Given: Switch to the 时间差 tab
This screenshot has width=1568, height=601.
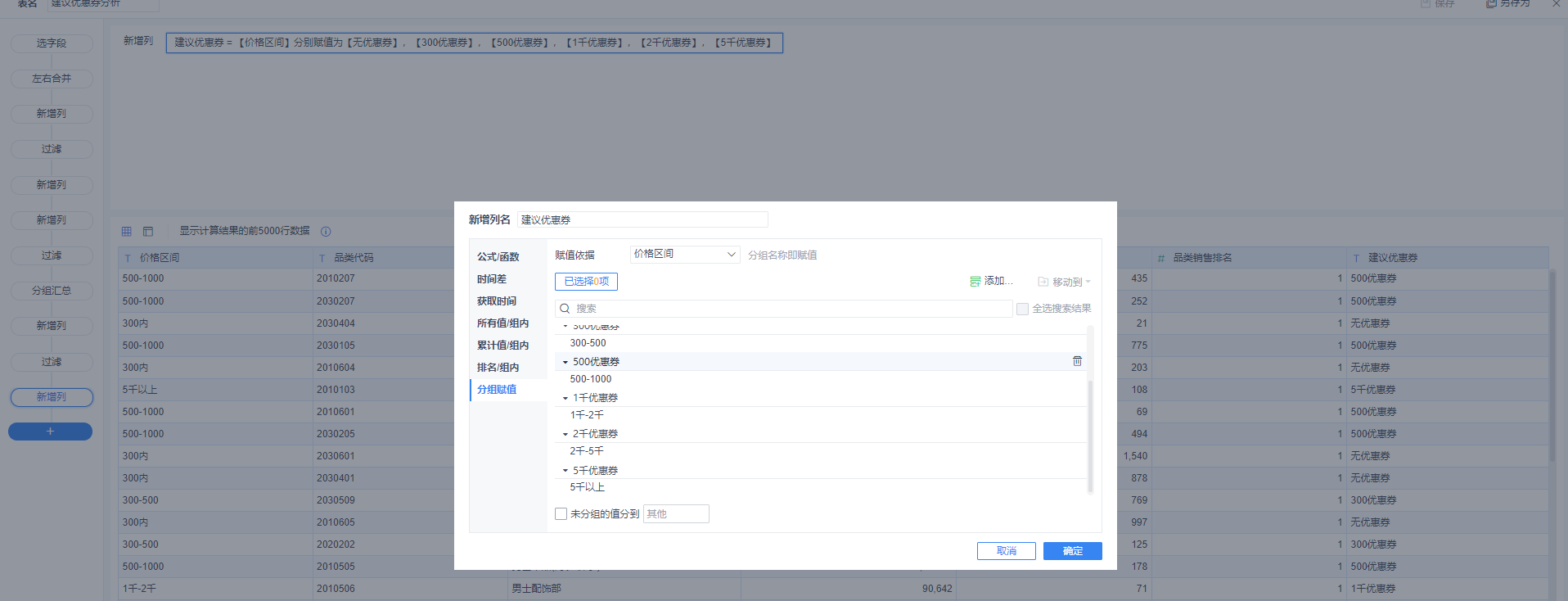Looking at the screenshot, I should coord(492,279).
